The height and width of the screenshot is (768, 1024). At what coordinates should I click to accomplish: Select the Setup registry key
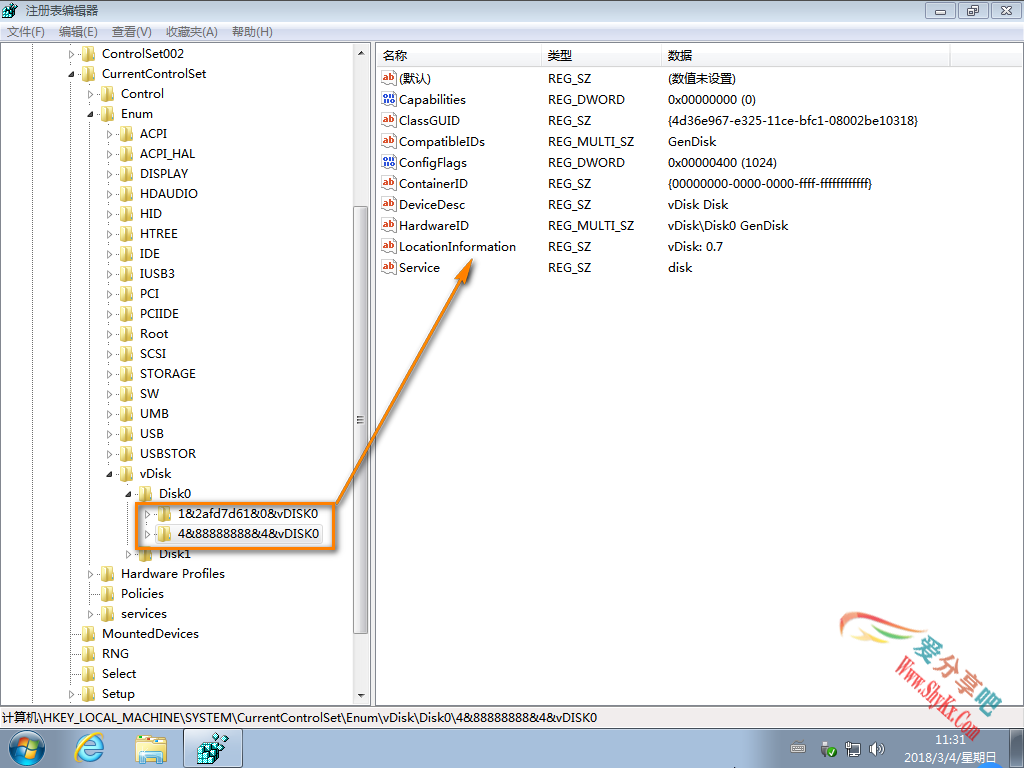pyautogui.click(x=118, y=694)
